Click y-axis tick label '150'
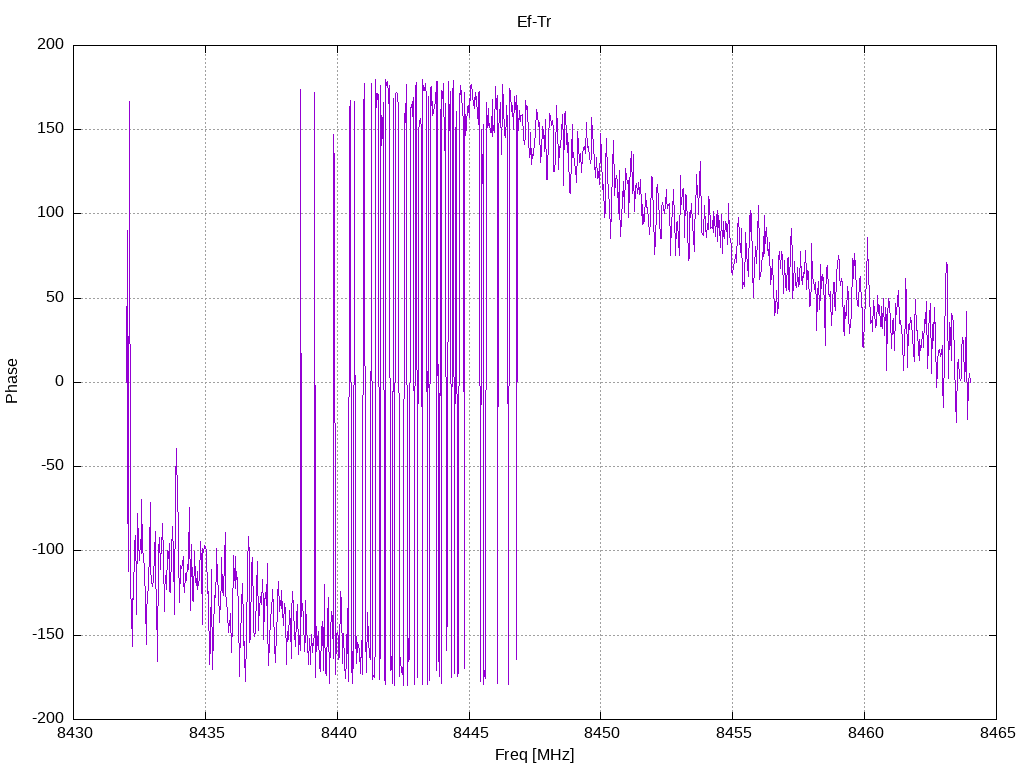This screenshot has width=1024, height=768. [x=51, y=129]
